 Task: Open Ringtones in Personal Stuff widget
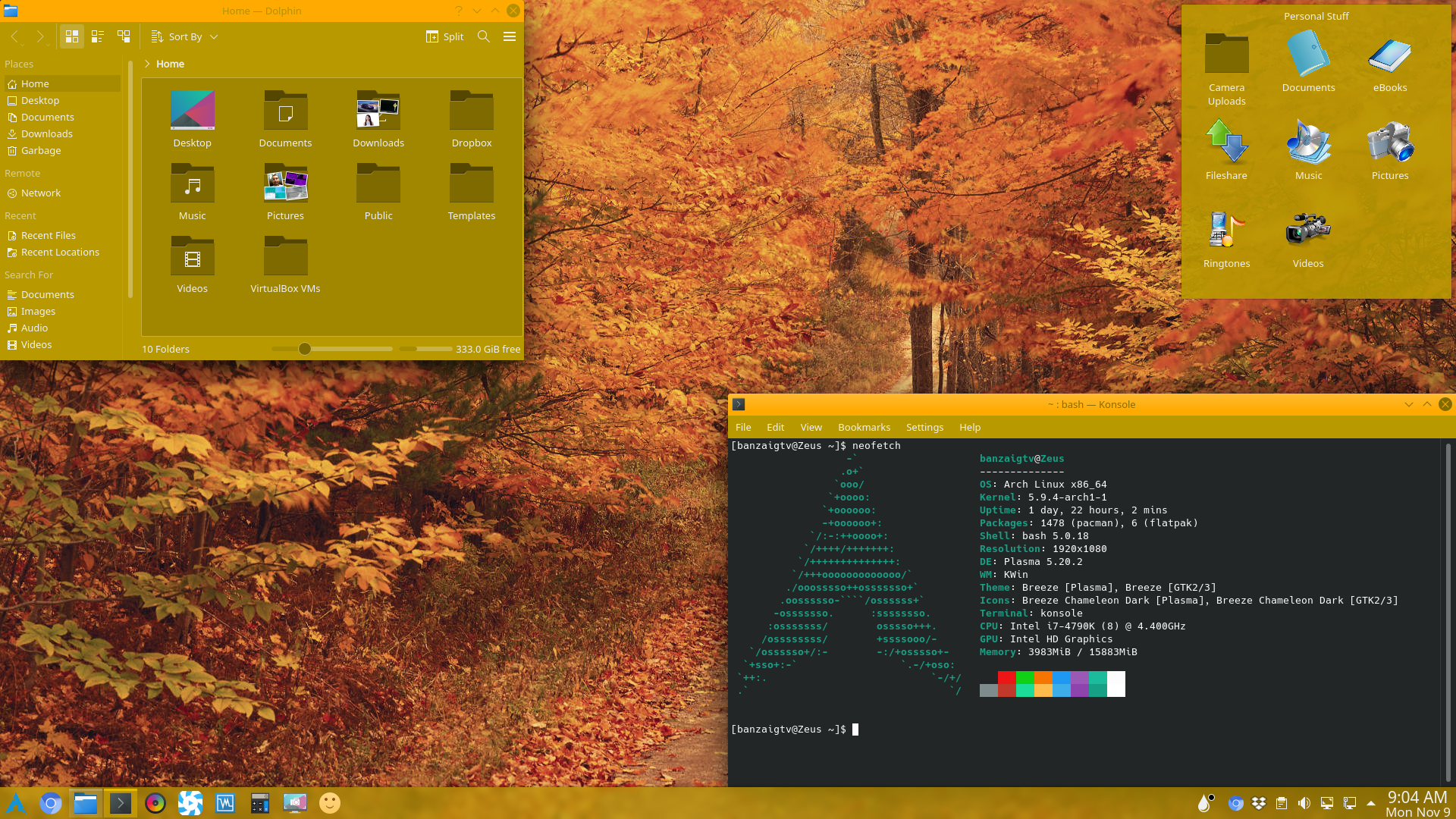[1226, 238]
